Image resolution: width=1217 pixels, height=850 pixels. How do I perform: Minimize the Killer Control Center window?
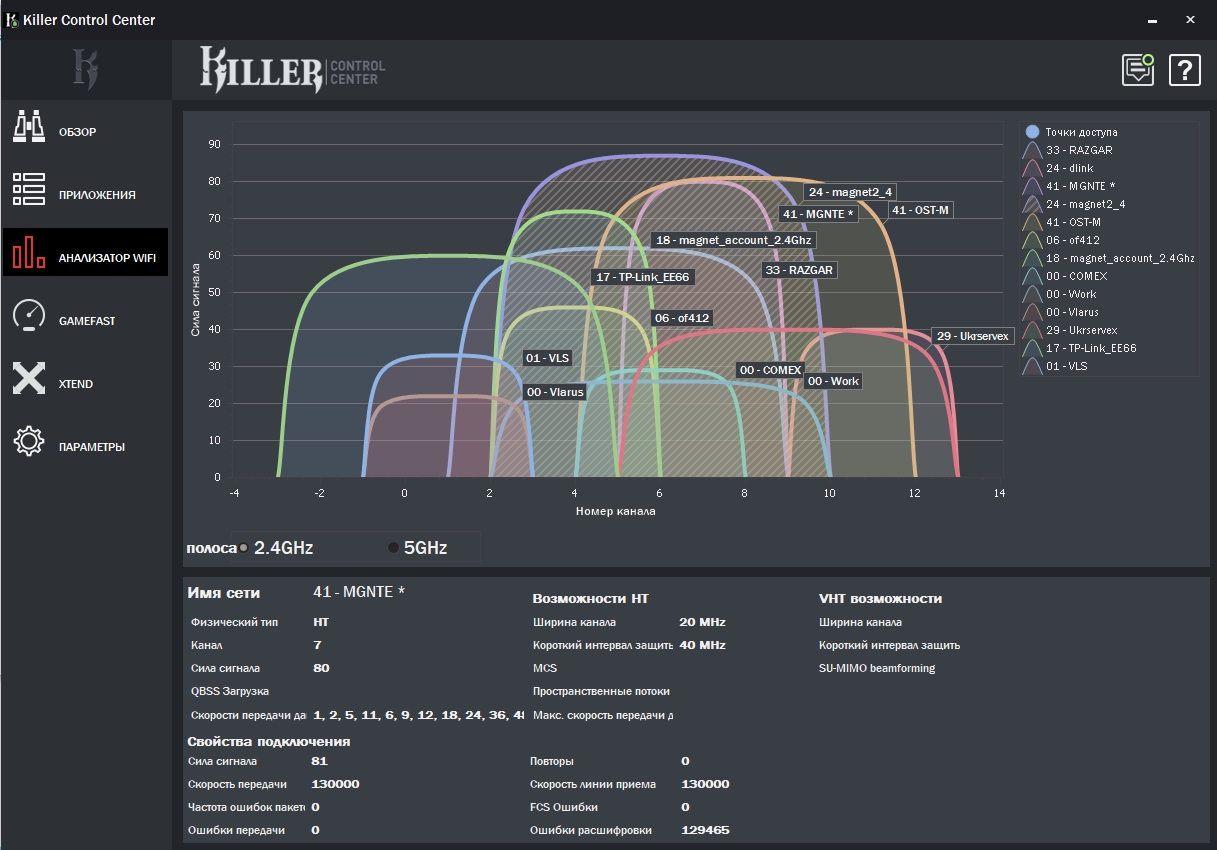click(x=1152, y=19)
